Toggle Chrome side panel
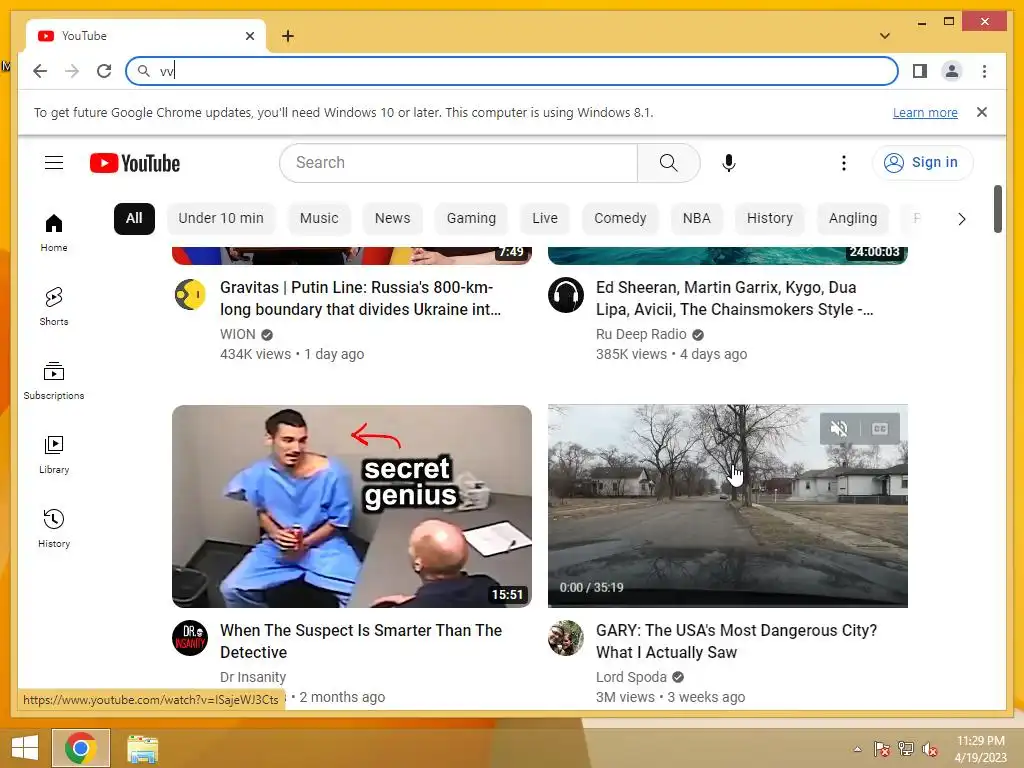The width and height of the screenshot is (1024, 768). click(920, 71)
